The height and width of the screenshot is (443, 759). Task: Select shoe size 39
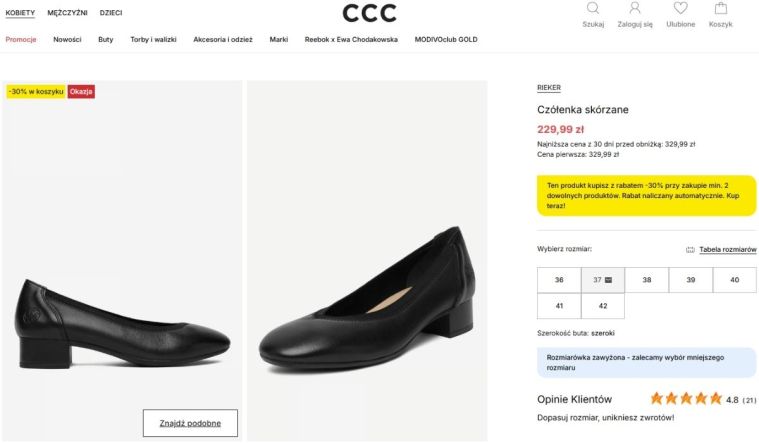point(691,280)
